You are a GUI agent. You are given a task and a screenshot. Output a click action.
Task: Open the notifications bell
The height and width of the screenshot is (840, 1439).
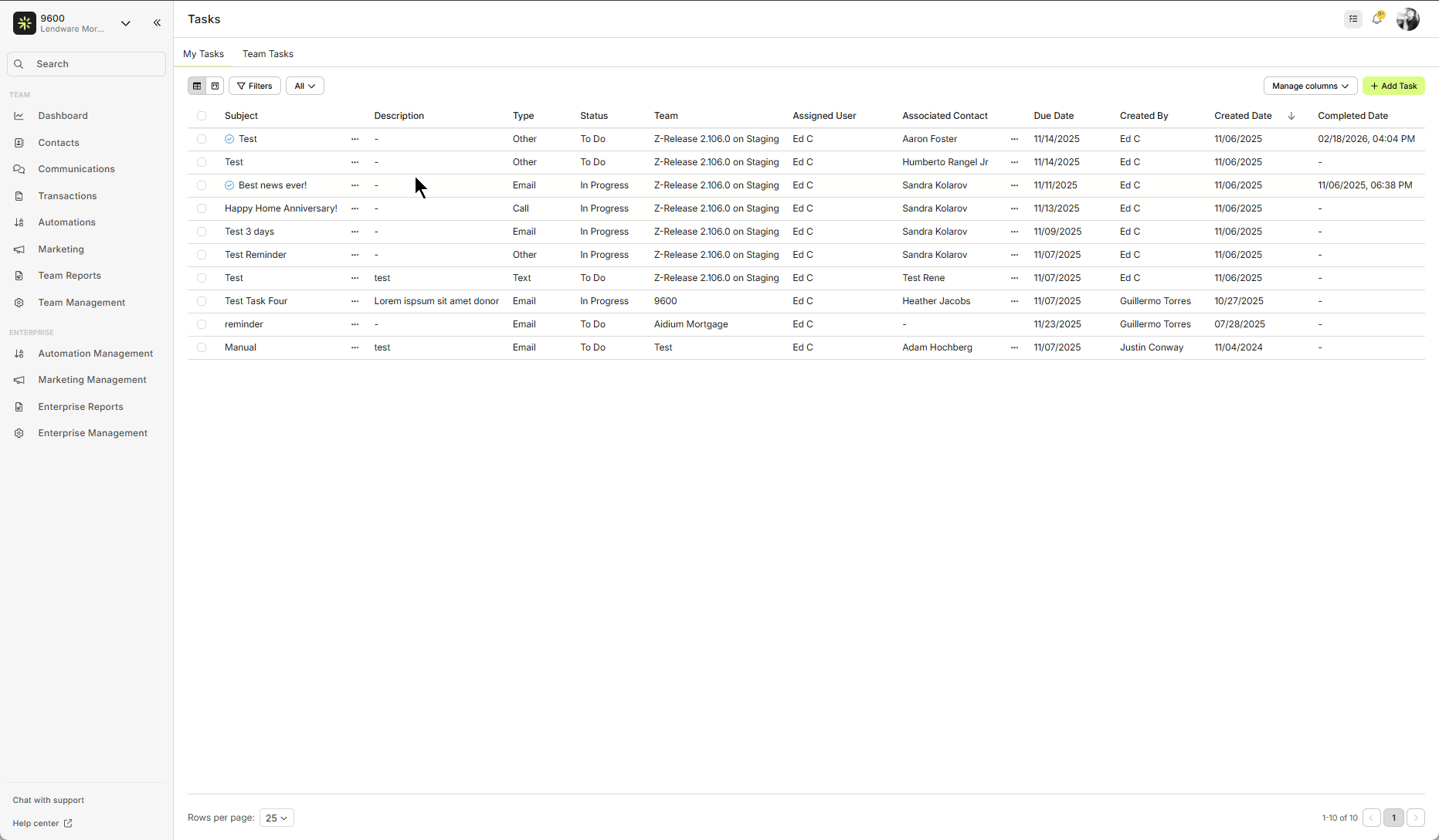click(1378, 19)
